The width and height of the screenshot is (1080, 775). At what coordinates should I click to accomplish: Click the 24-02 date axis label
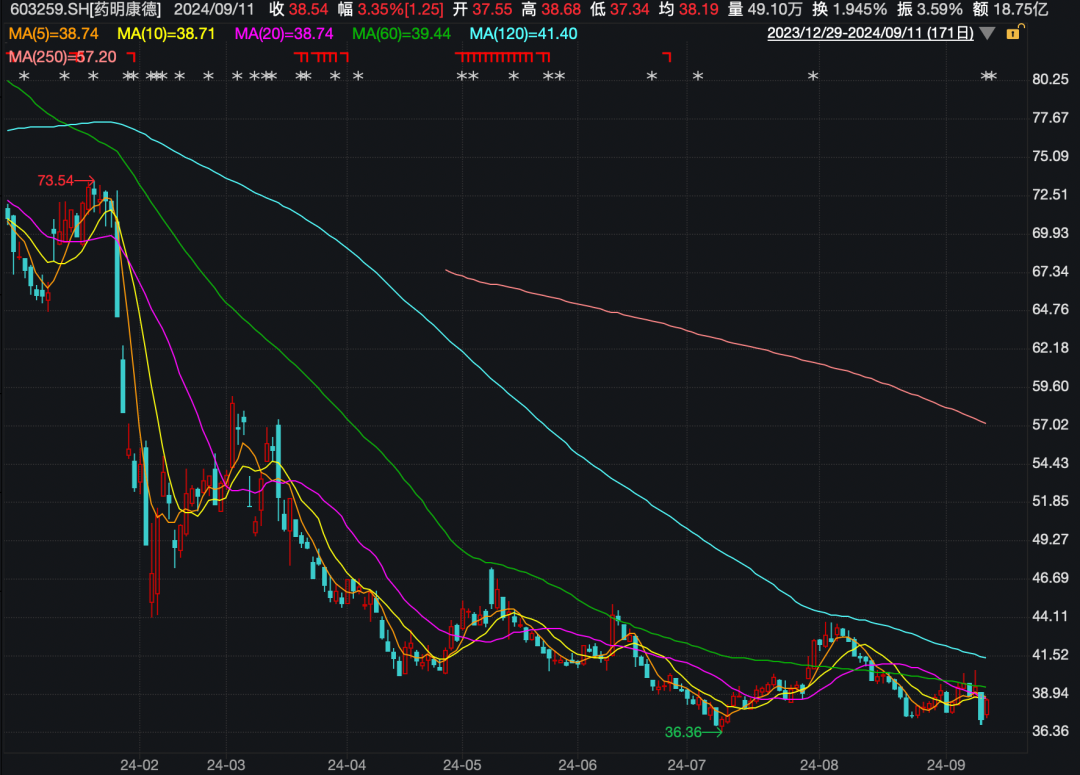point(139,765)
